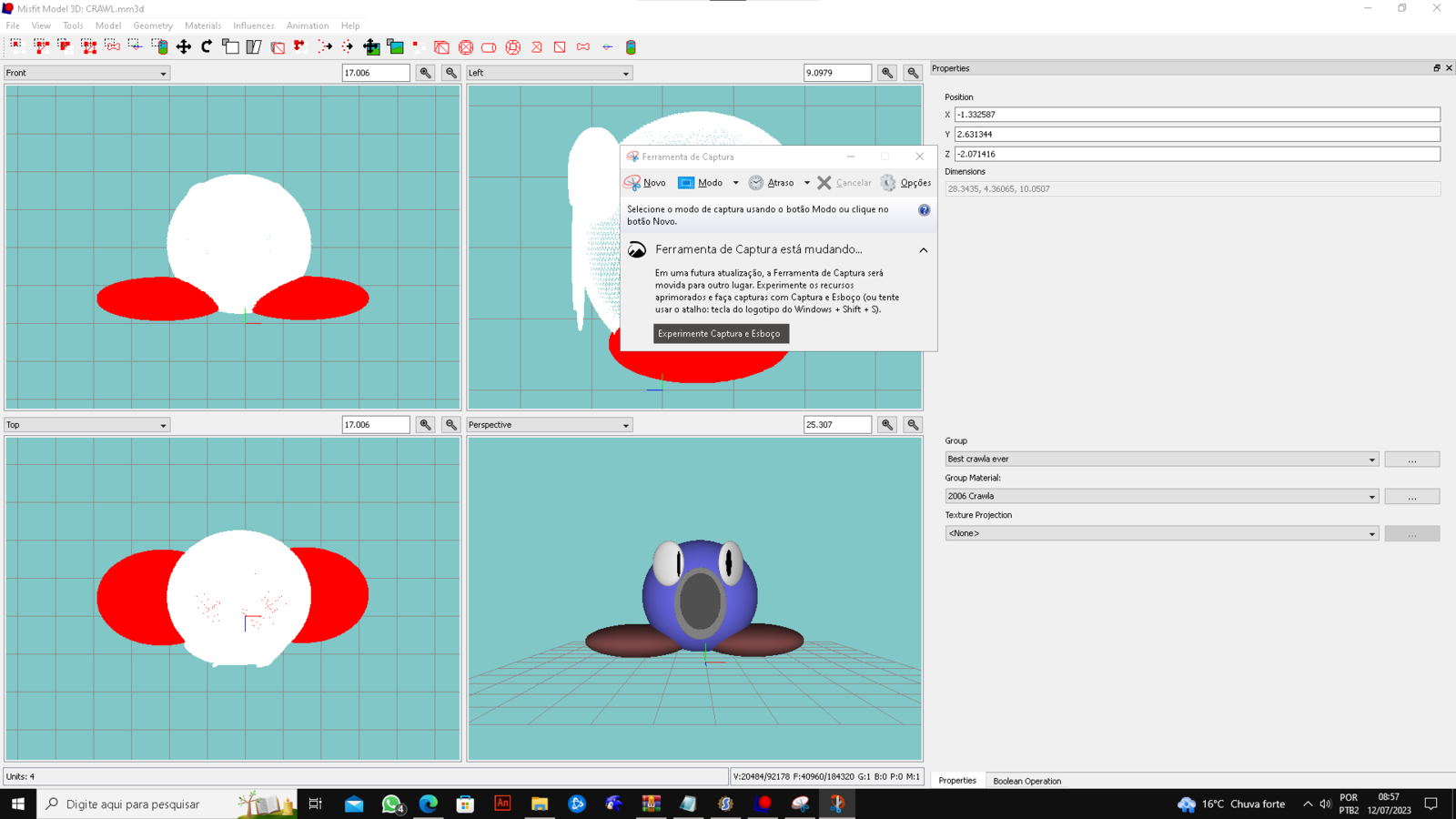Image resolution: width=1456 pixels, height=819 pixels.
Task: Activate the Create Point tool
Action: click(x=607, y=46)
